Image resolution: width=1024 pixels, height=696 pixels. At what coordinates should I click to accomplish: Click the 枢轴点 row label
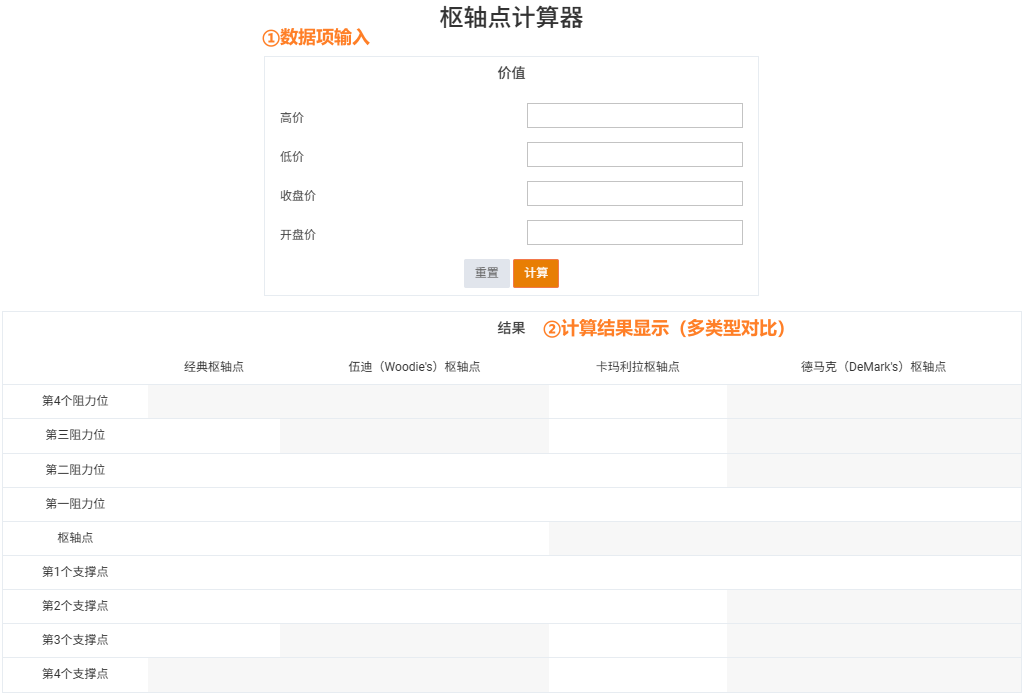pyautogui.click(x=75, y=538)
